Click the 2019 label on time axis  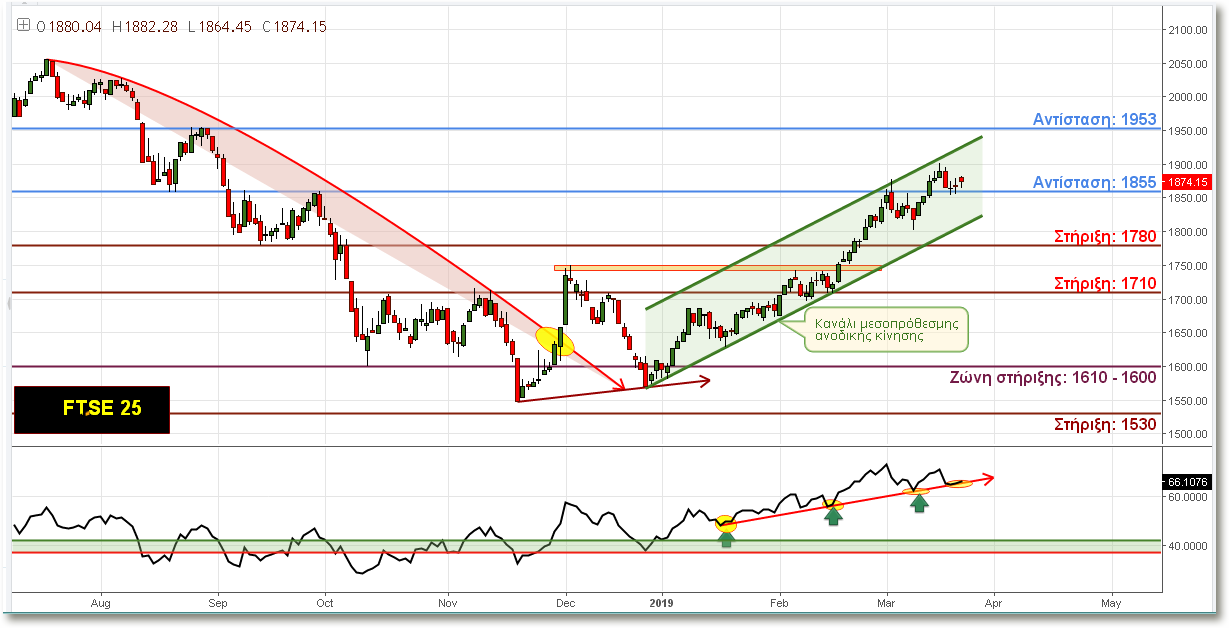pos(663,604)
